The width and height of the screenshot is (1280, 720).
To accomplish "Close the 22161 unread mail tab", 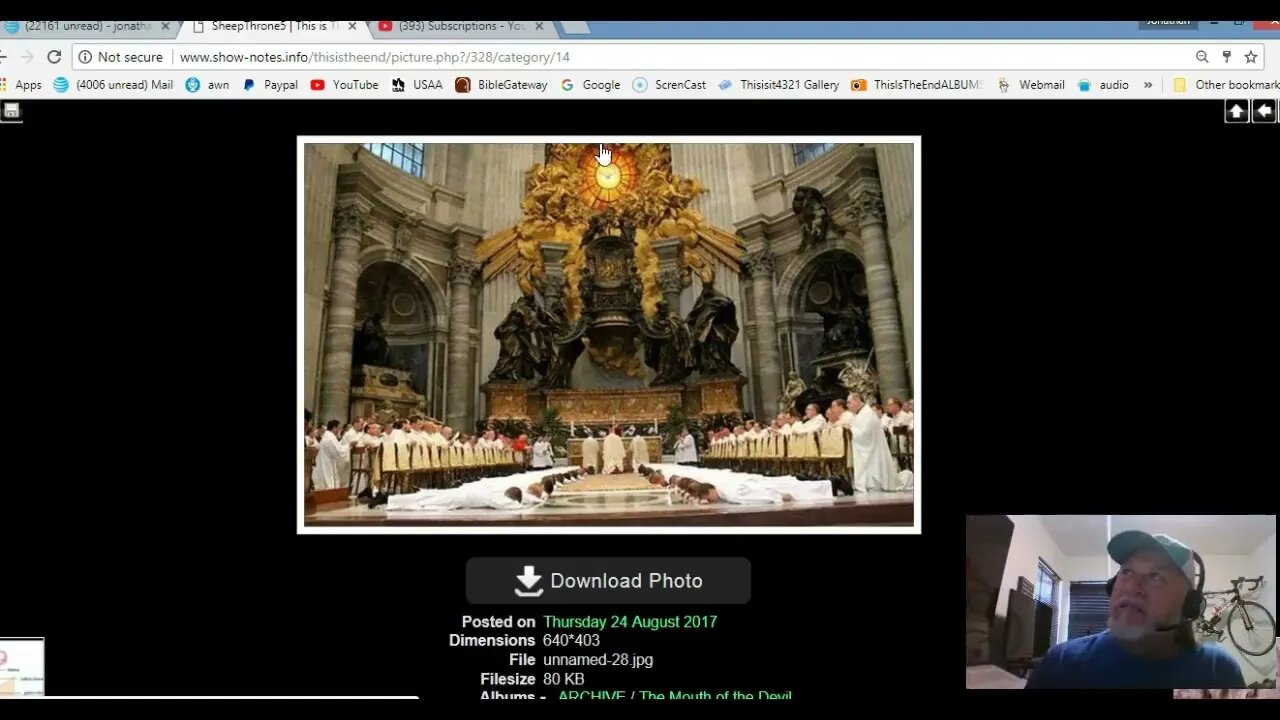I will (x=165, y=26).
